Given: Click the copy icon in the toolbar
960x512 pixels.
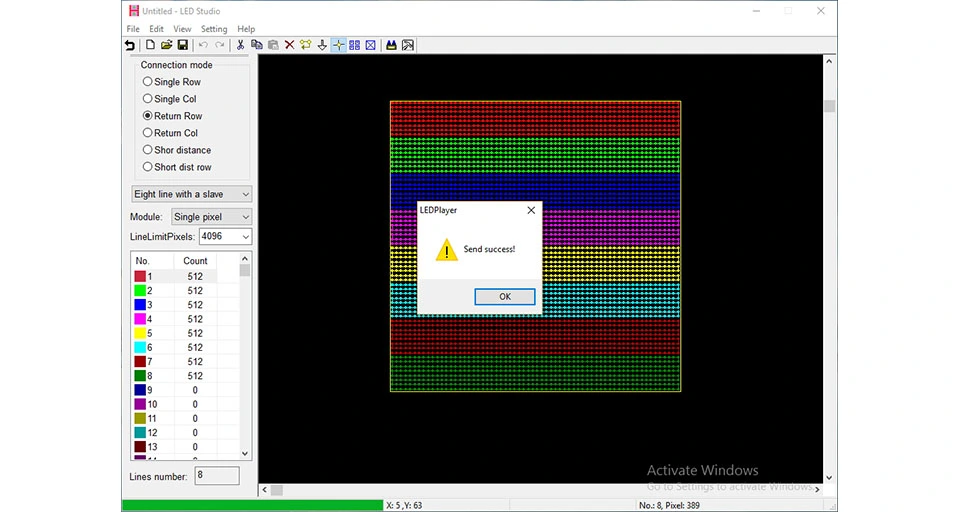Looking at the screenshot, I should tap(257, 45).
